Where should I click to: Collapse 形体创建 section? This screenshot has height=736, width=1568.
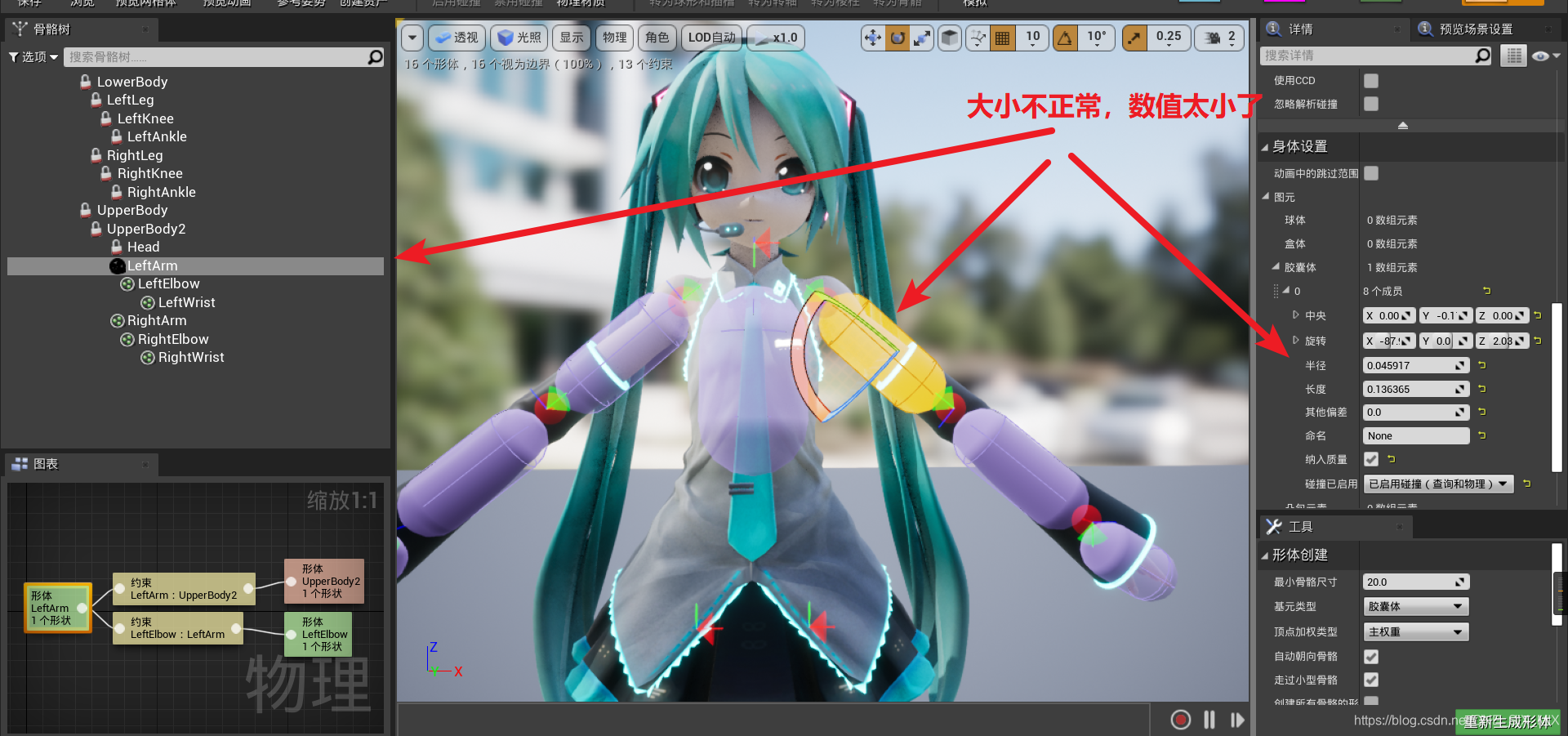pyautogui.click(x=1265, y=555)
